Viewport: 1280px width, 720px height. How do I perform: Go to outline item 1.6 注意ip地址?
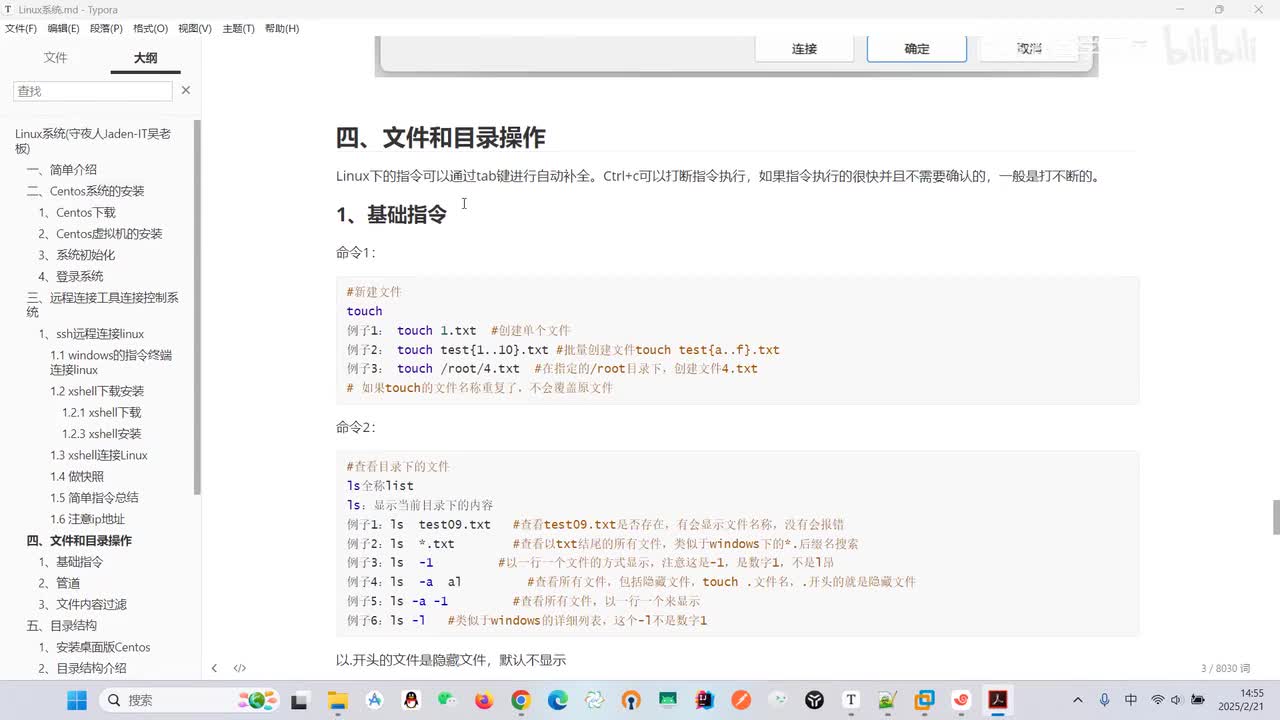(x=87, y=519)
